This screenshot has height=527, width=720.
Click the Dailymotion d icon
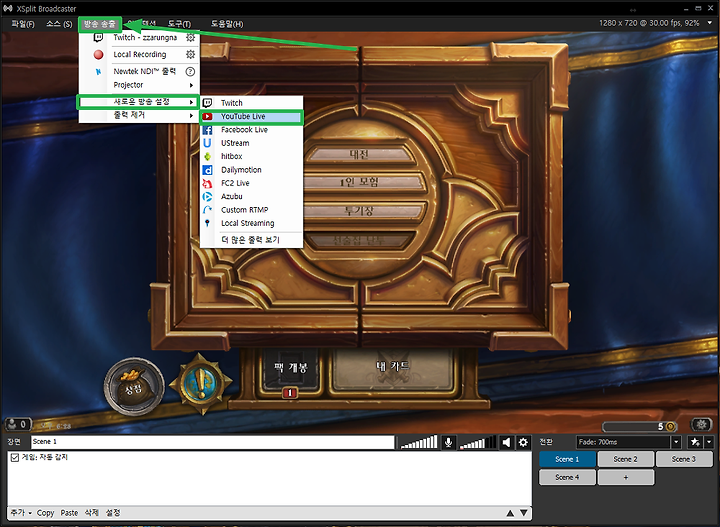point(207,170)
